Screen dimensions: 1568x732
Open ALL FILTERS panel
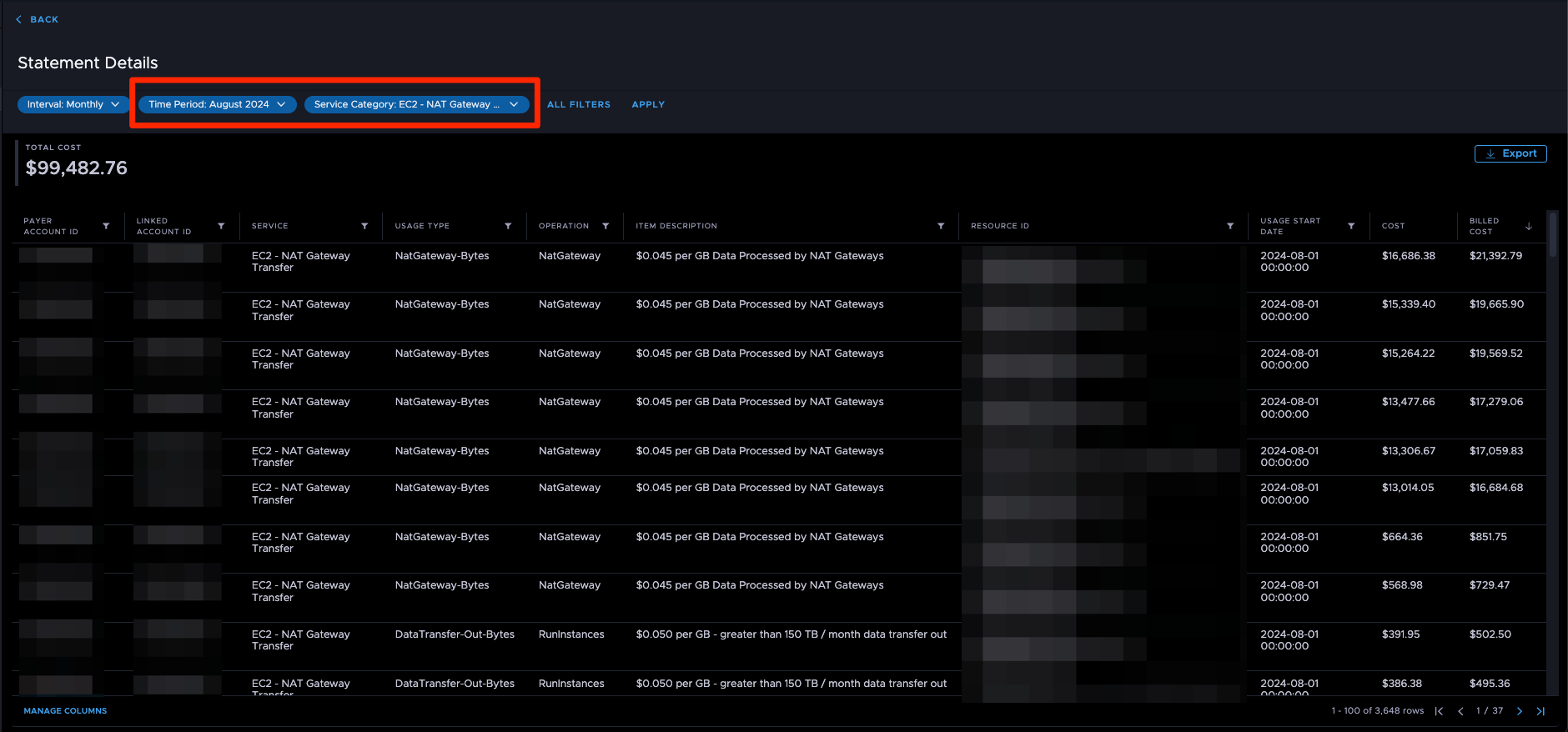(579, 104)
